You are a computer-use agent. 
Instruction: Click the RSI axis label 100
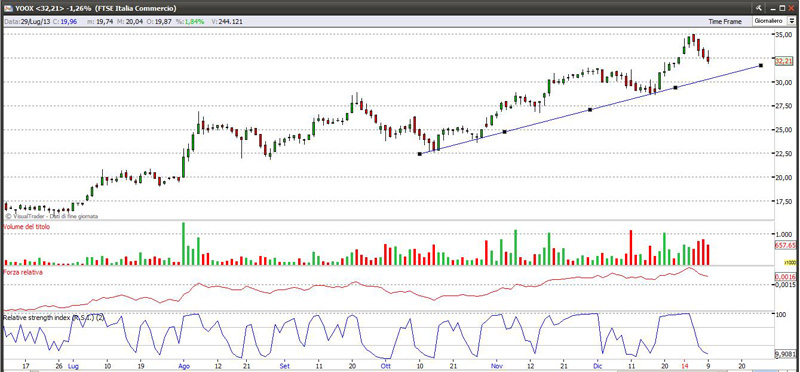click(781, 315)
